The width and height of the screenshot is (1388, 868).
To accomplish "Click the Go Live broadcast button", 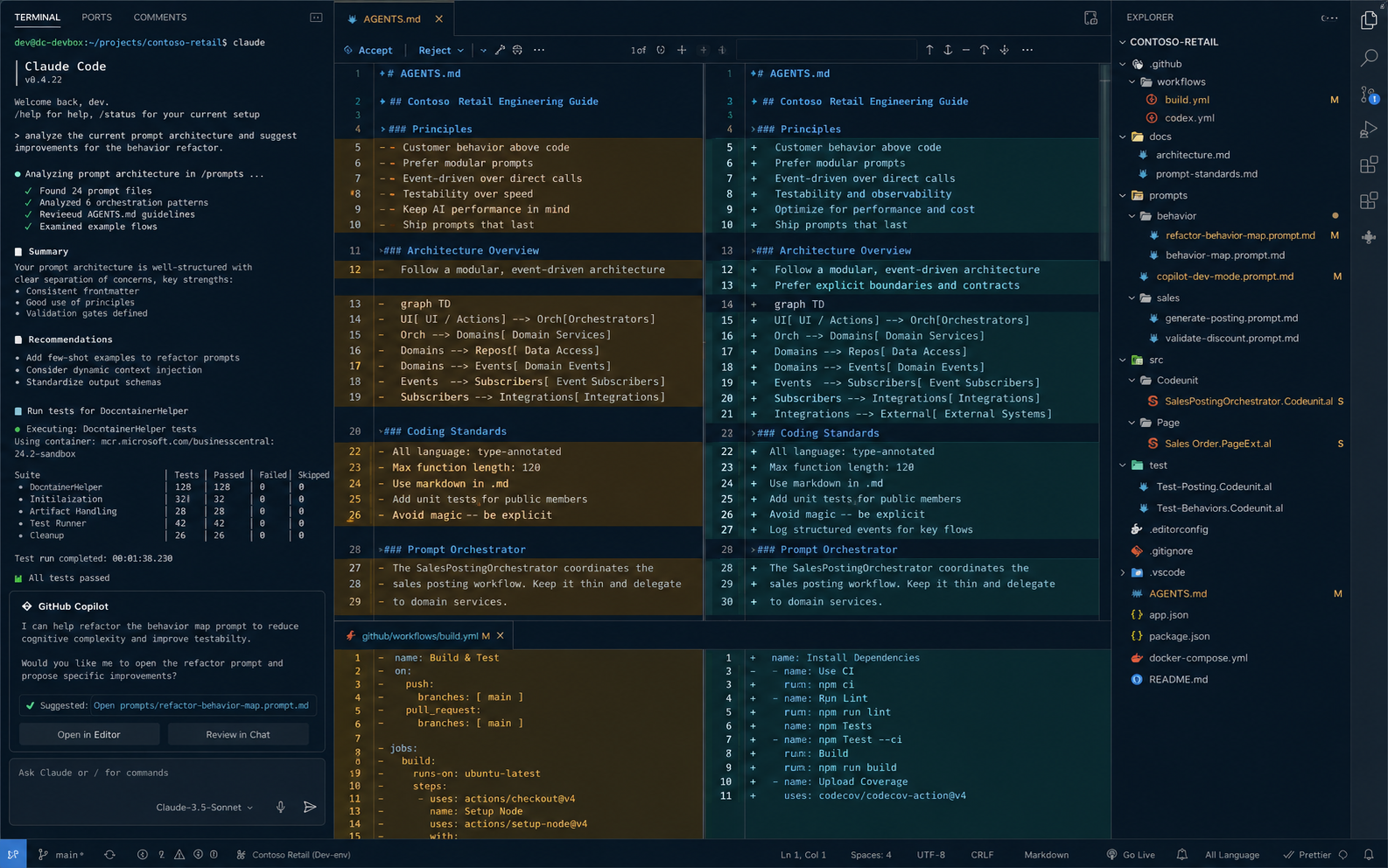I will (1131, 855).
